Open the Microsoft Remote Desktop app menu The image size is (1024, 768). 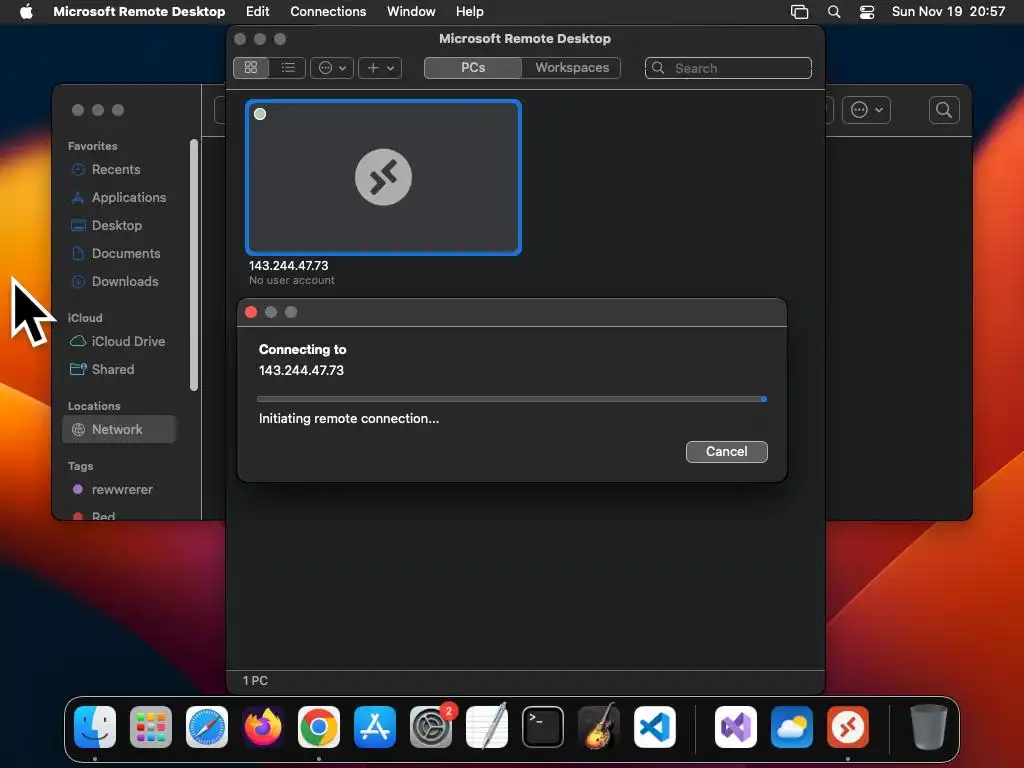[x=139, y=12]
